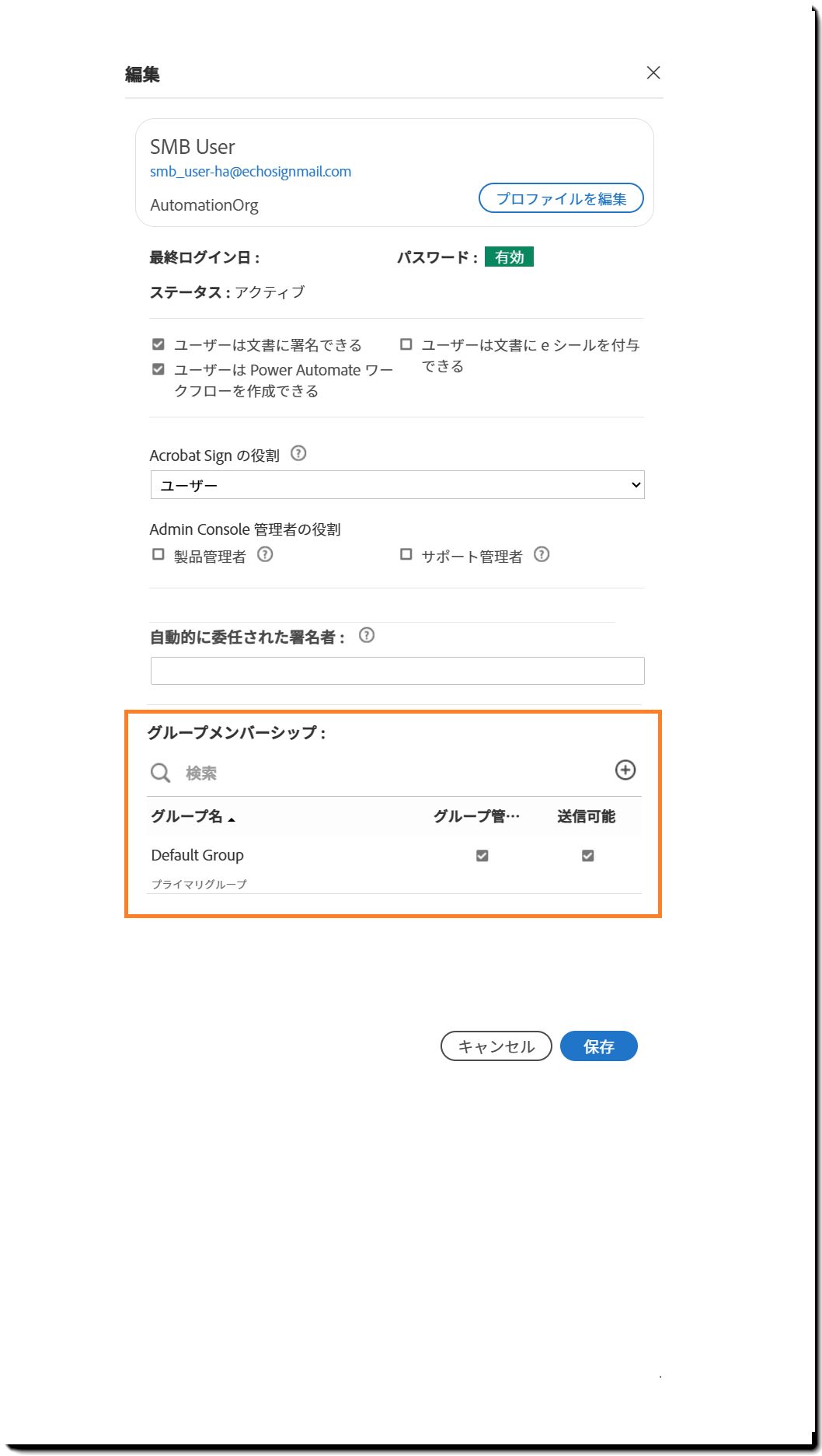
Task: Open the smb_user-ha@echosignmail.com email link
Action: click(x=250, y=172)
